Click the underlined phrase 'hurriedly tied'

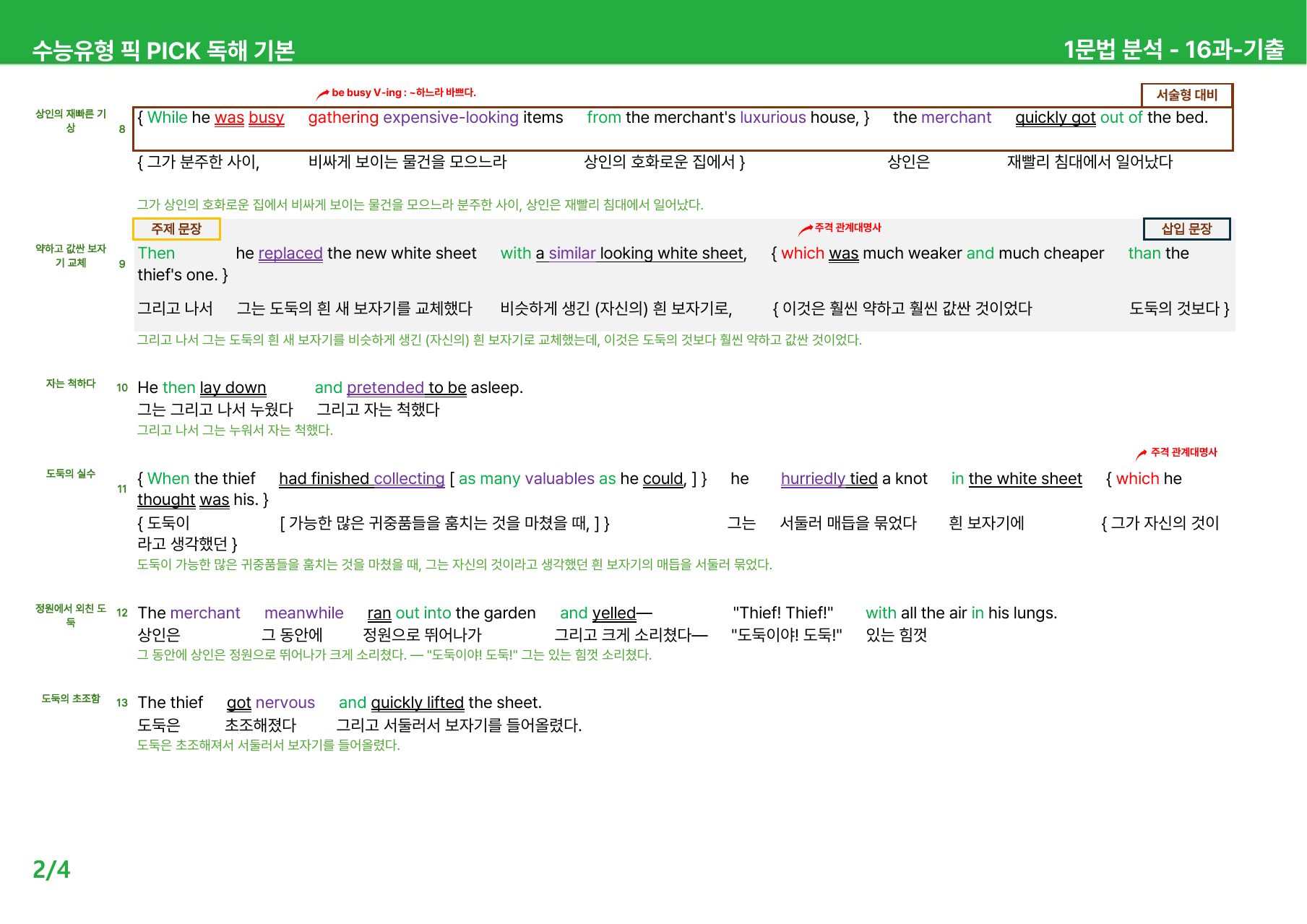tap(829, 479)
